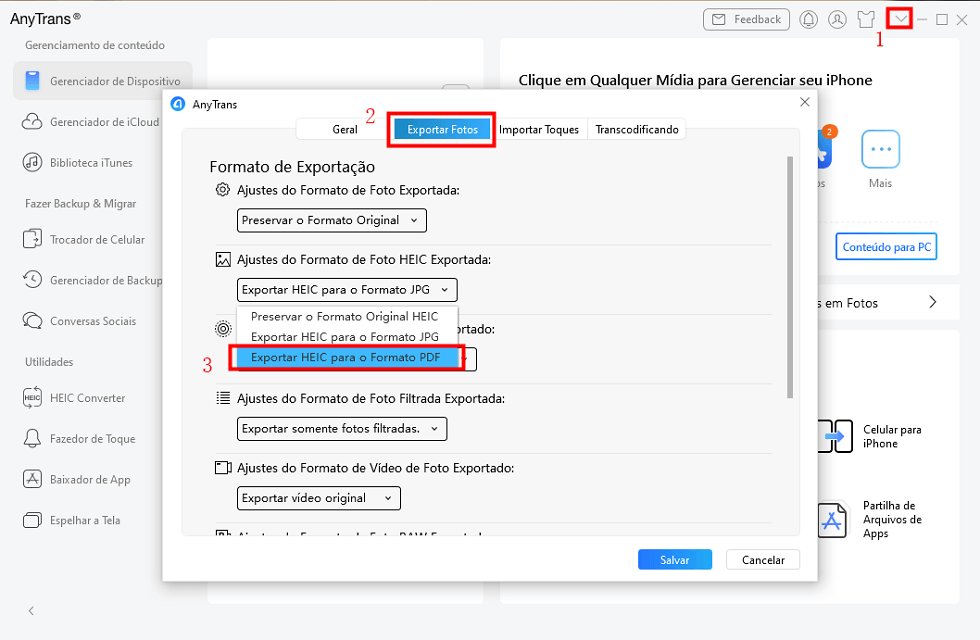
Task: Select Exportar HEIC para o Formato PDF option
Action: click(x=347, y=357)
